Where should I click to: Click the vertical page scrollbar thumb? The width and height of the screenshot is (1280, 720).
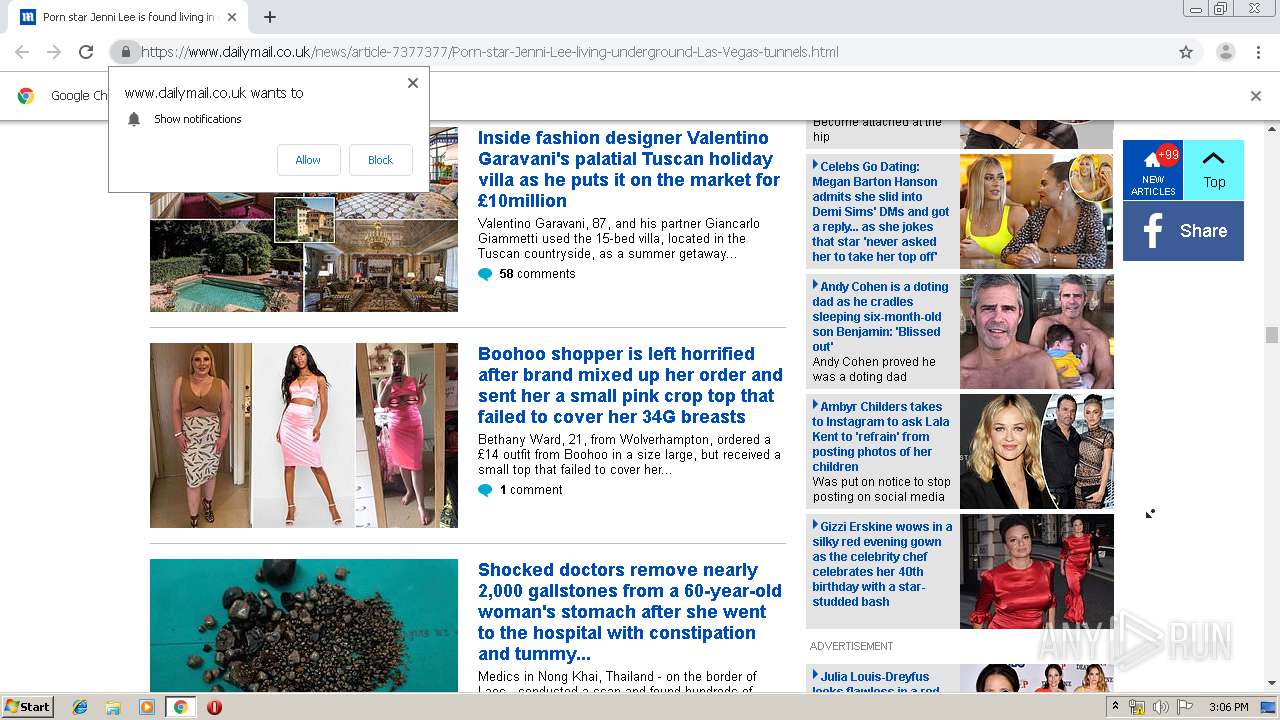[1271, 335]
